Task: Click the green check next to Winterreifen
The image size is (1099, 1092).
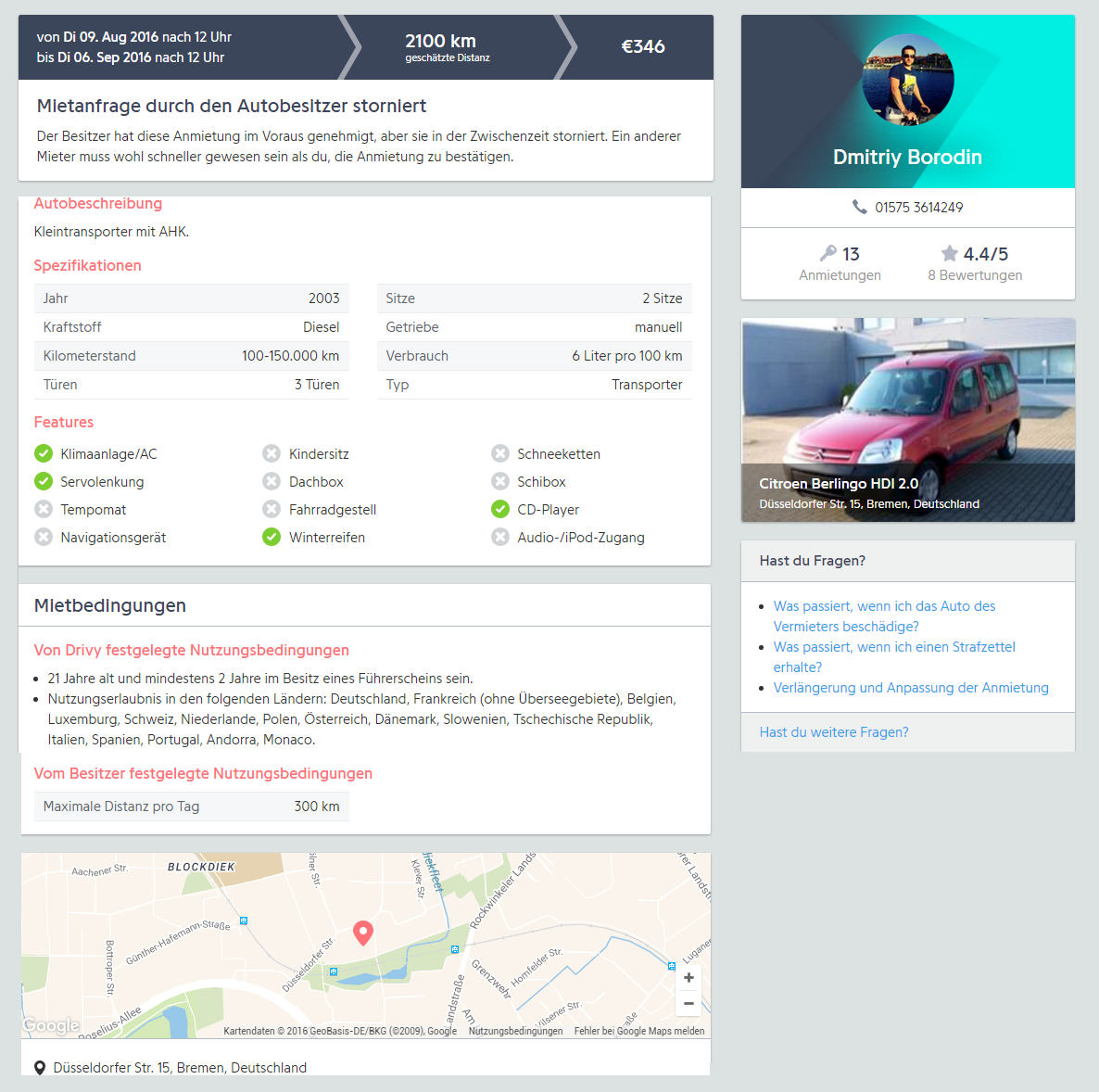Action: coord(272,538)
